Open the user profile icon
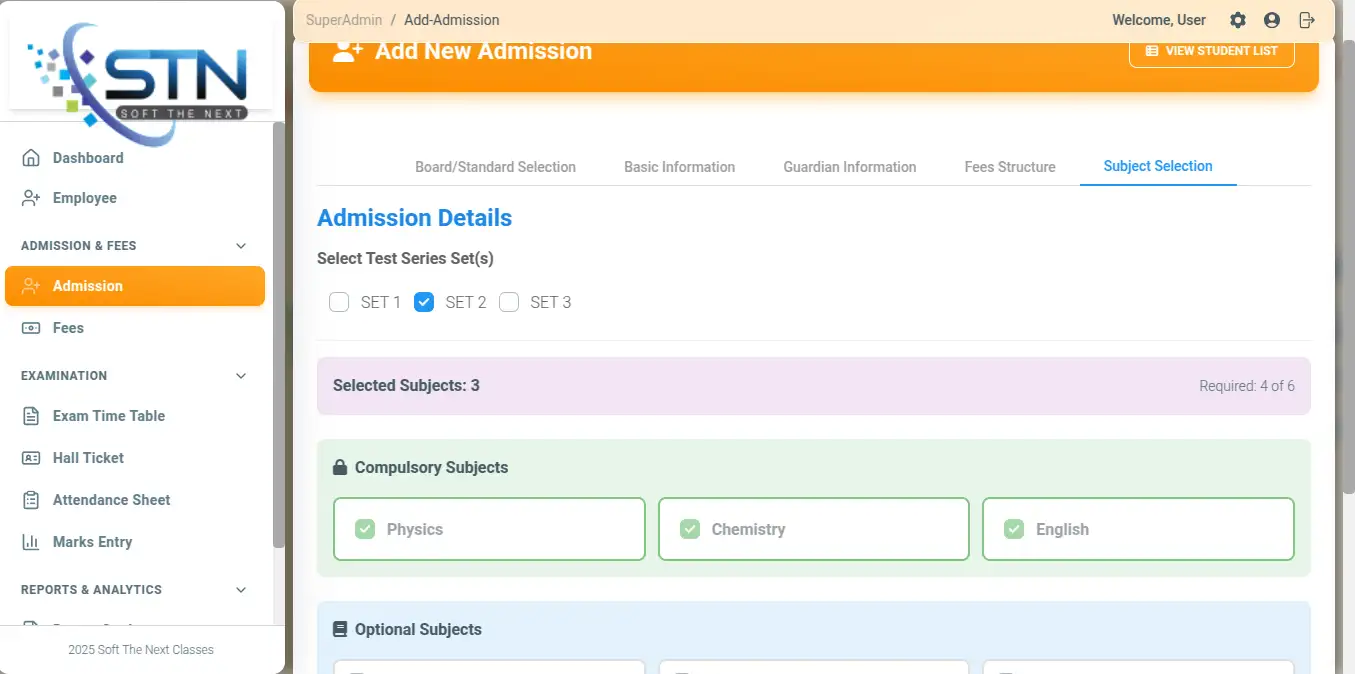This screenshot has width=1355, height=674. (x=1272, y=20)
